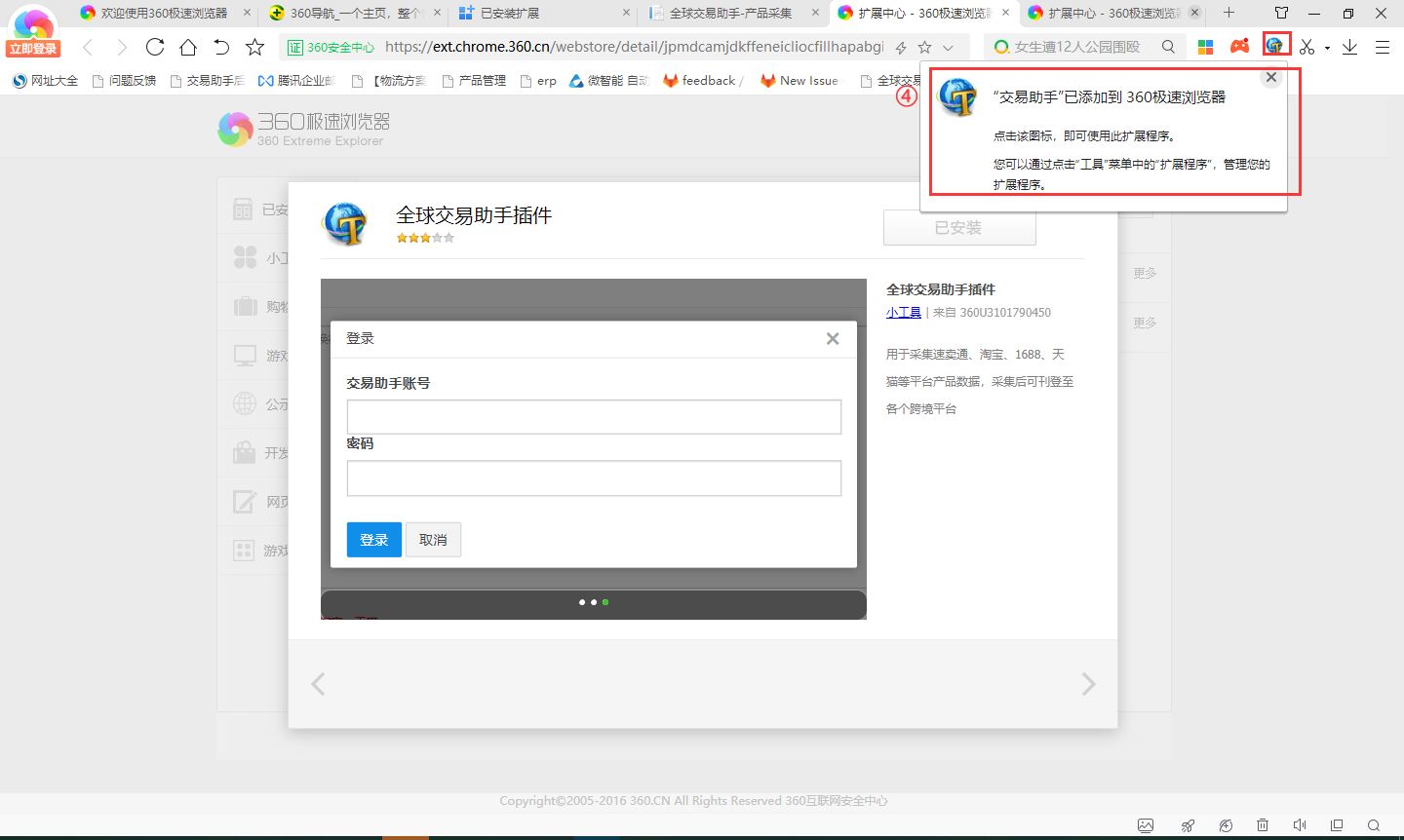Viewport: 1404px width, 840px height.
Task: Open a new tab with plus button
Action: [x=1228, y=13]
